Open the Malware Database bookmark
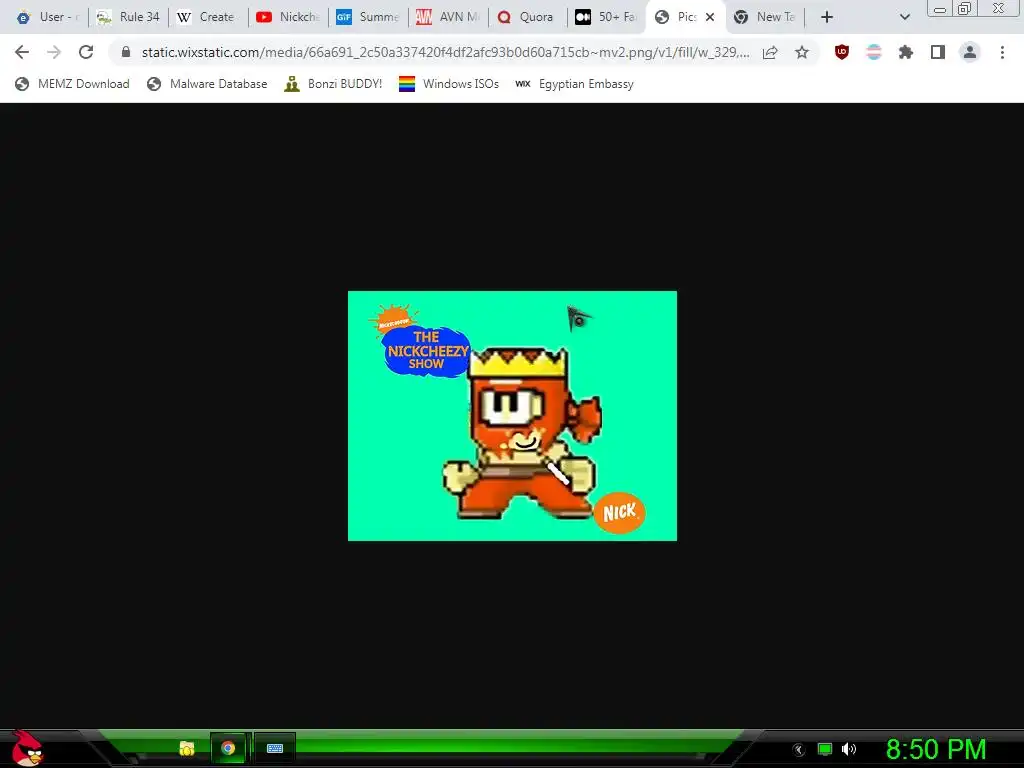Image resolution: width=1024 pixels, height=768 pixels. [207, 84]
